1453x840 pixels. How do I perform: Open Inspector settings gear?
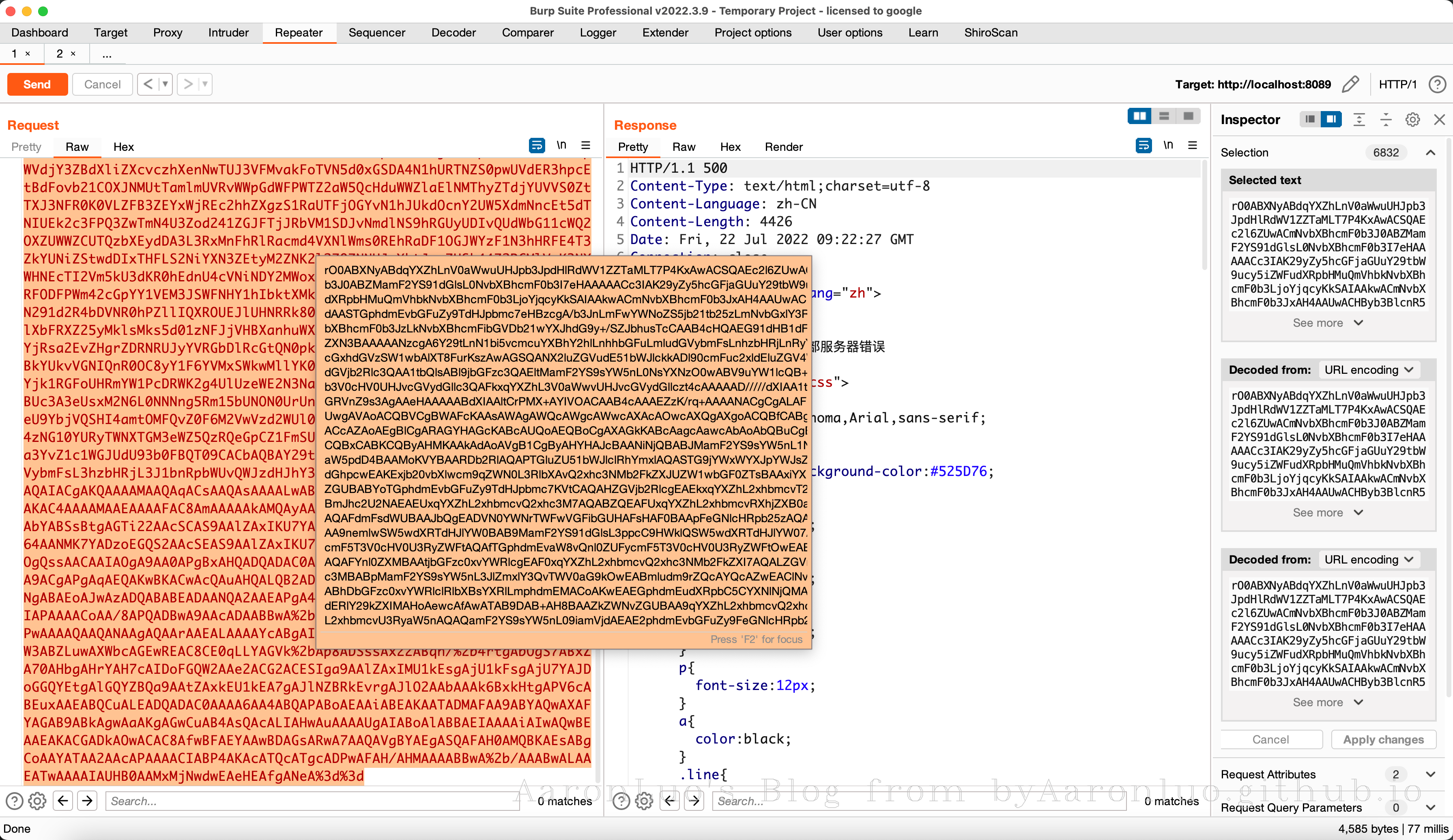coord(1412,119)
